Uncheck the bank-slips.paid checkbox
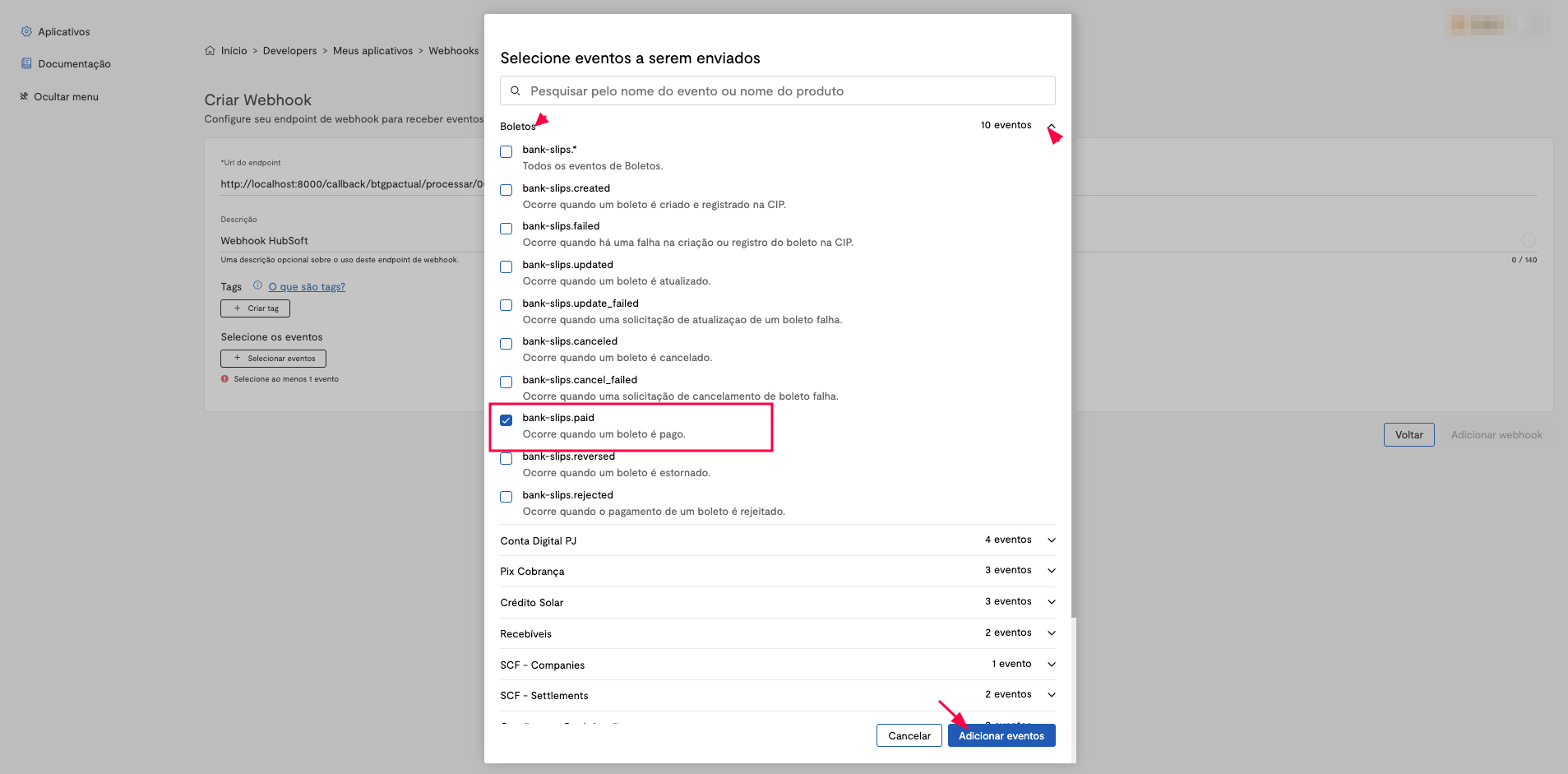The height and width of the screenshot is (774, 1568). (506, 419)
